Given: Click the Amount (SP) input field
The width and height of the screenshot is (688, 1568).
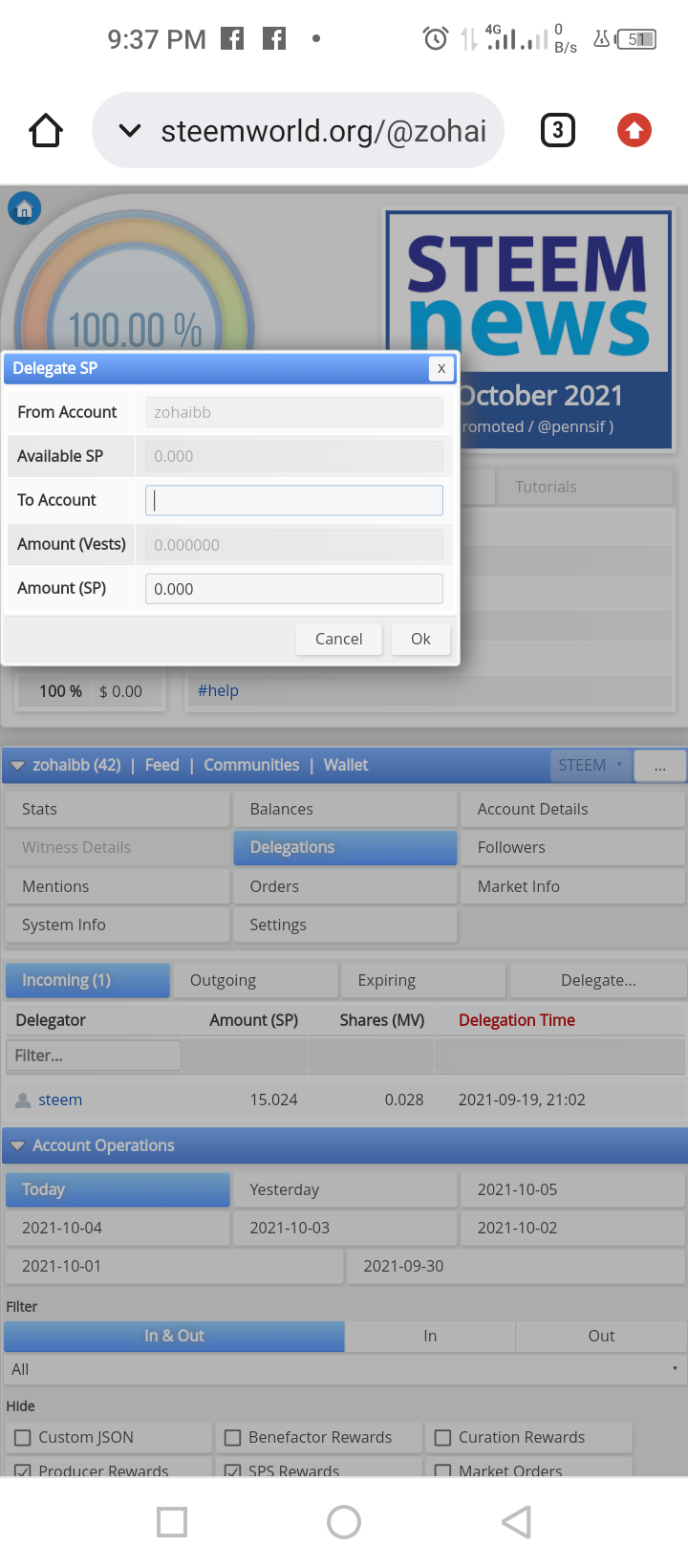Looking at the screenshot, I should 294,589.
